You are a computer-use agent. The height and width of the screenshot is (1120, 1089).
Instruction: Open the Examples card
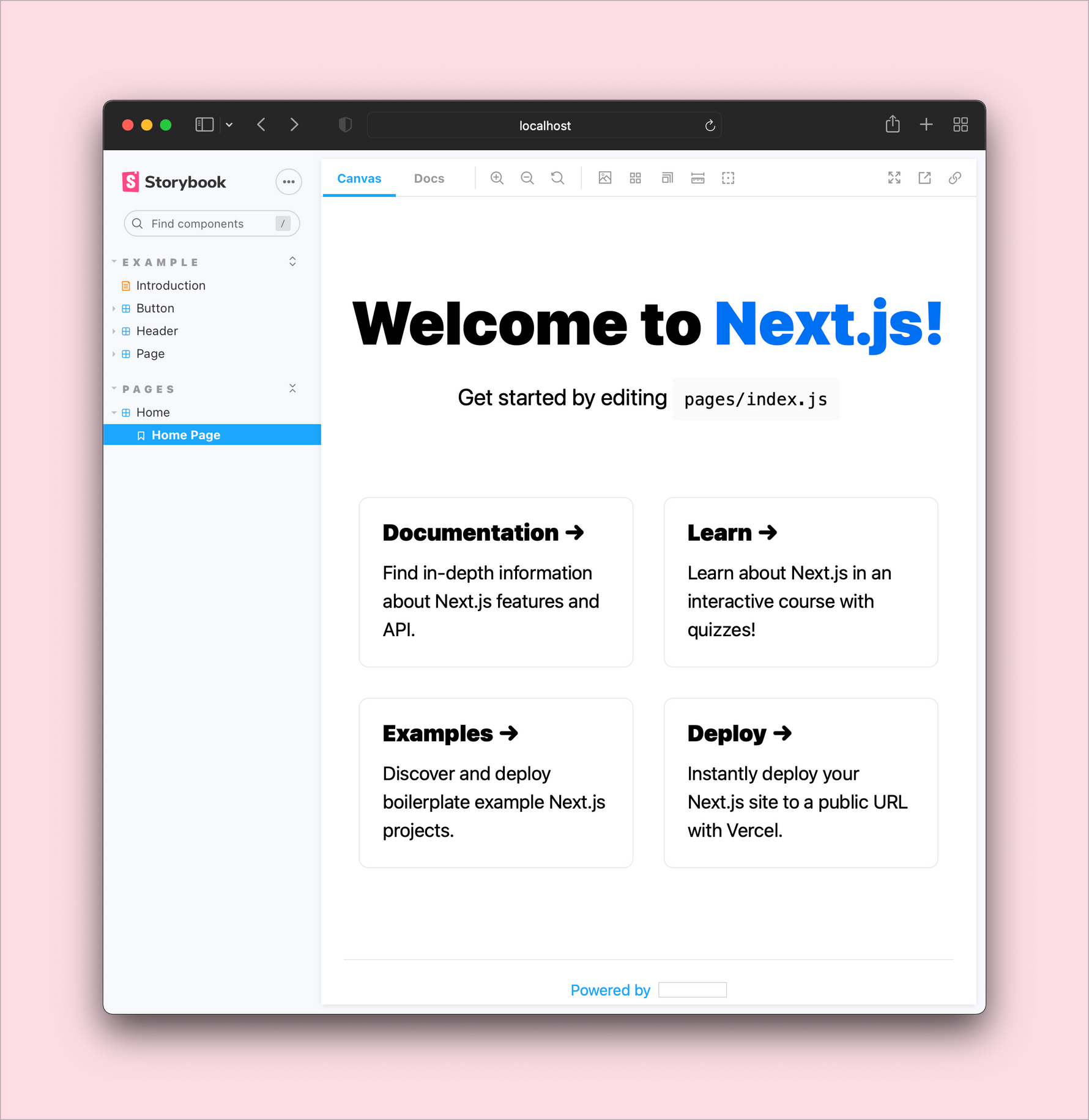click(x=496, y=783)
